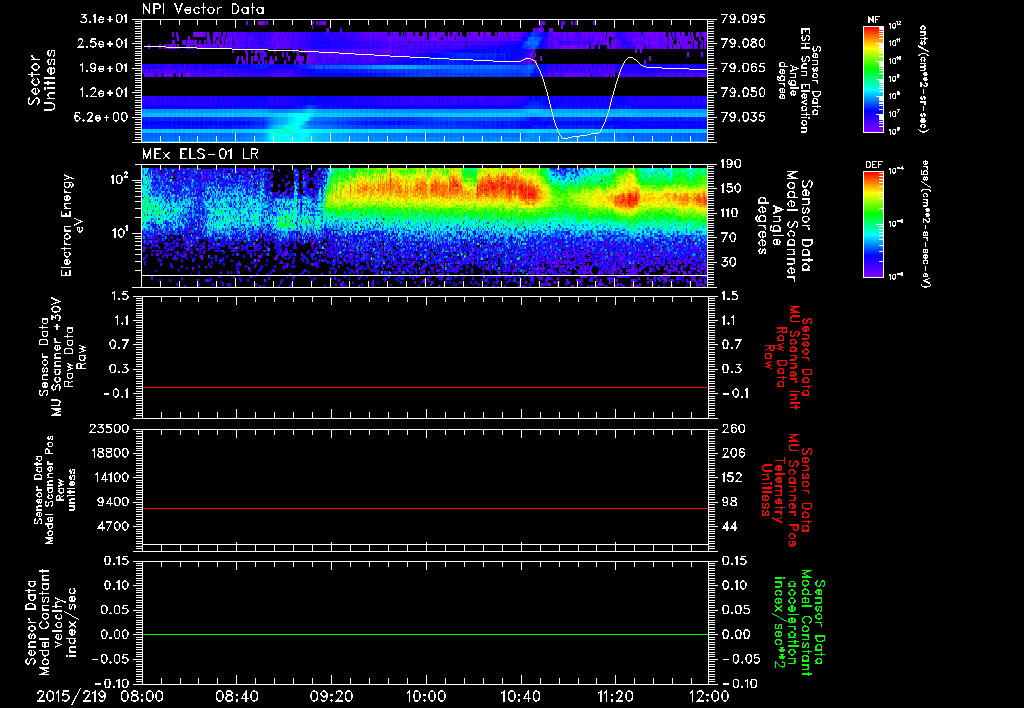The width and height of the screenshot is (1024, 708).
Task: Click the "10:40" time axis label
Action: 520,697
